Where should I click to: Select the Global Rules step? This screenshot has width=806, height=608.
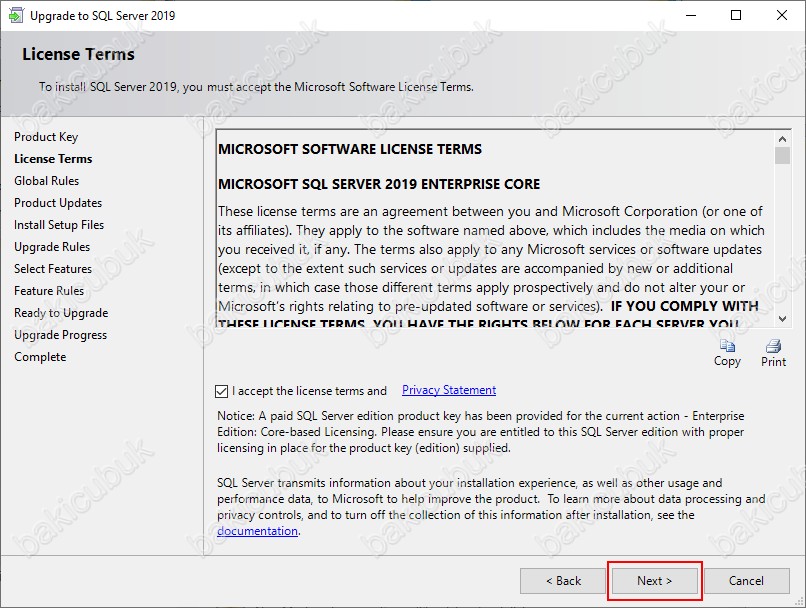(46, 181)
